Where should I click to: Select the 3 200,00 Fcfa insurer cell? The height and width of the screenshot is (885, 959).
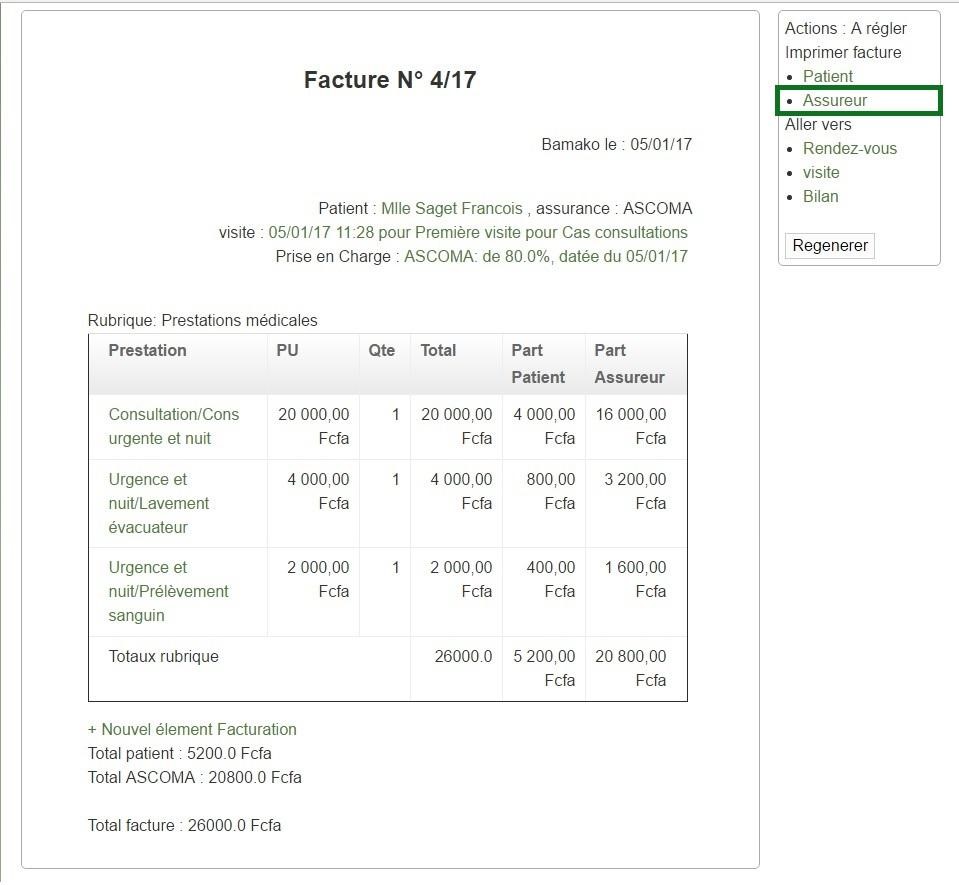coord(636,503)
